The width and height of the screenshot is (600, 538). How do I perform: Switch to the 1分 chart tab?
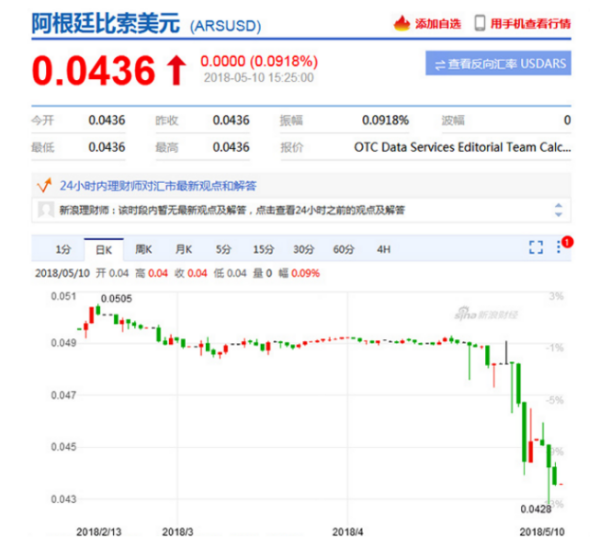coord(63,248)
